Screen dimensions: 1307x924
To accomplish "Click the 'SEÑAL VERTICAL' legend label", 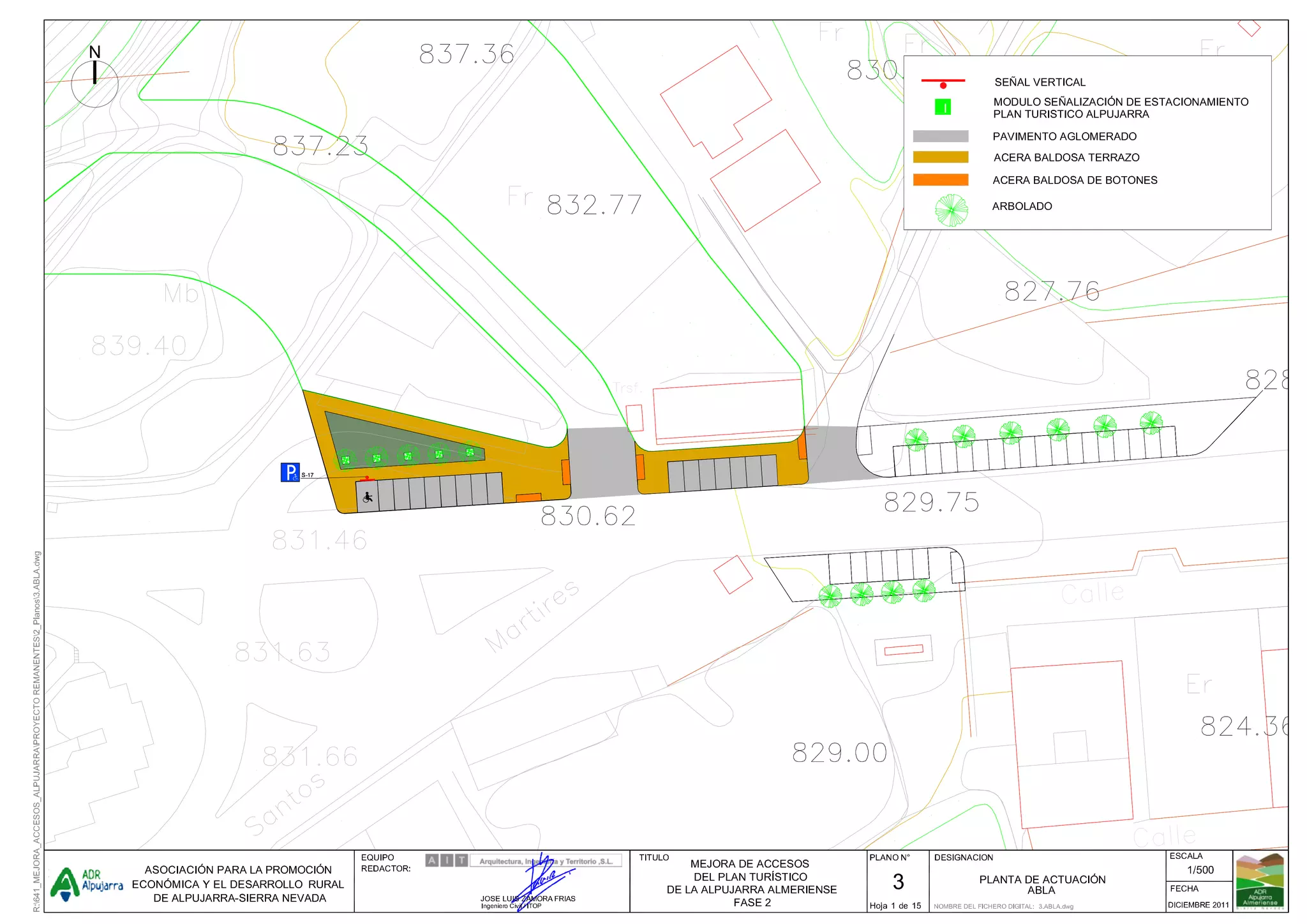I will pyautogui.click(x=1040, y=82).
